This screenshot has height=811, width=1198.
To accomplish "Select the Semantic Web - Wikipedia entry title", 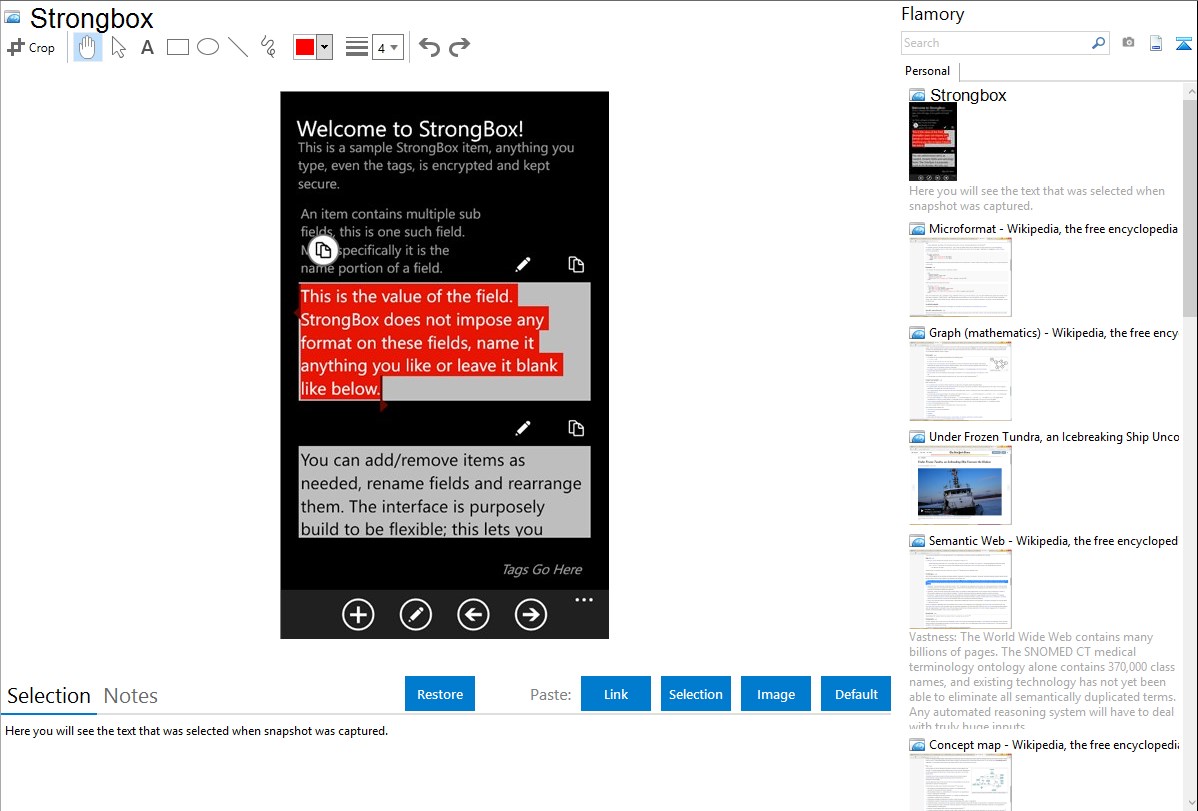I will click(1054, 540).
